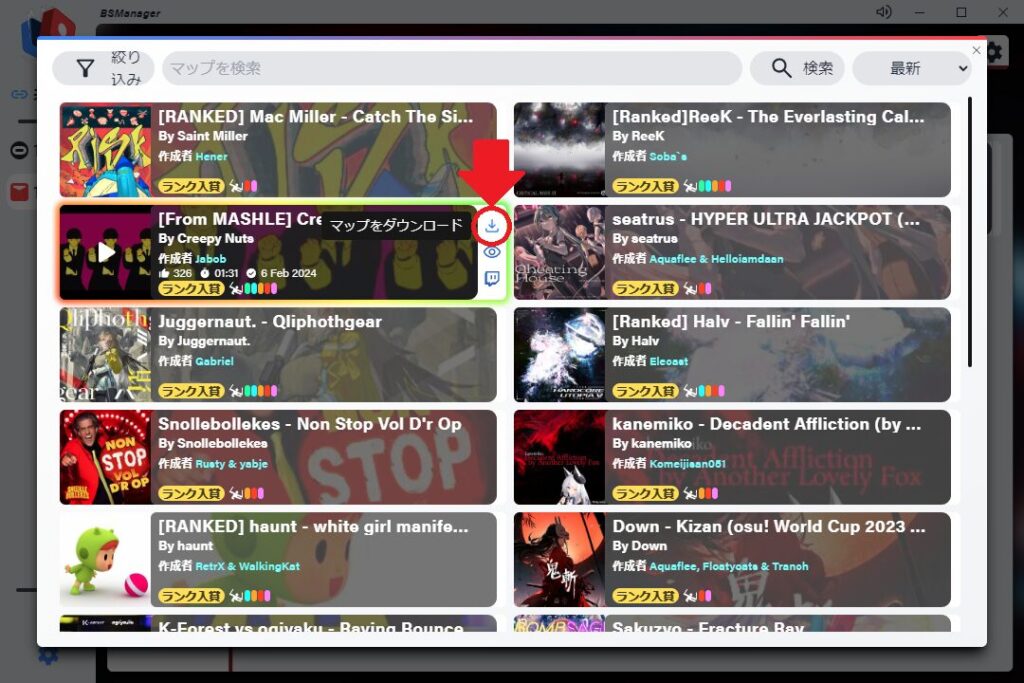Click the title "Juggernaut. - Qliphothgear"
The width and height of the screenshot is (1024, 683).
click(x=270, y=322)
